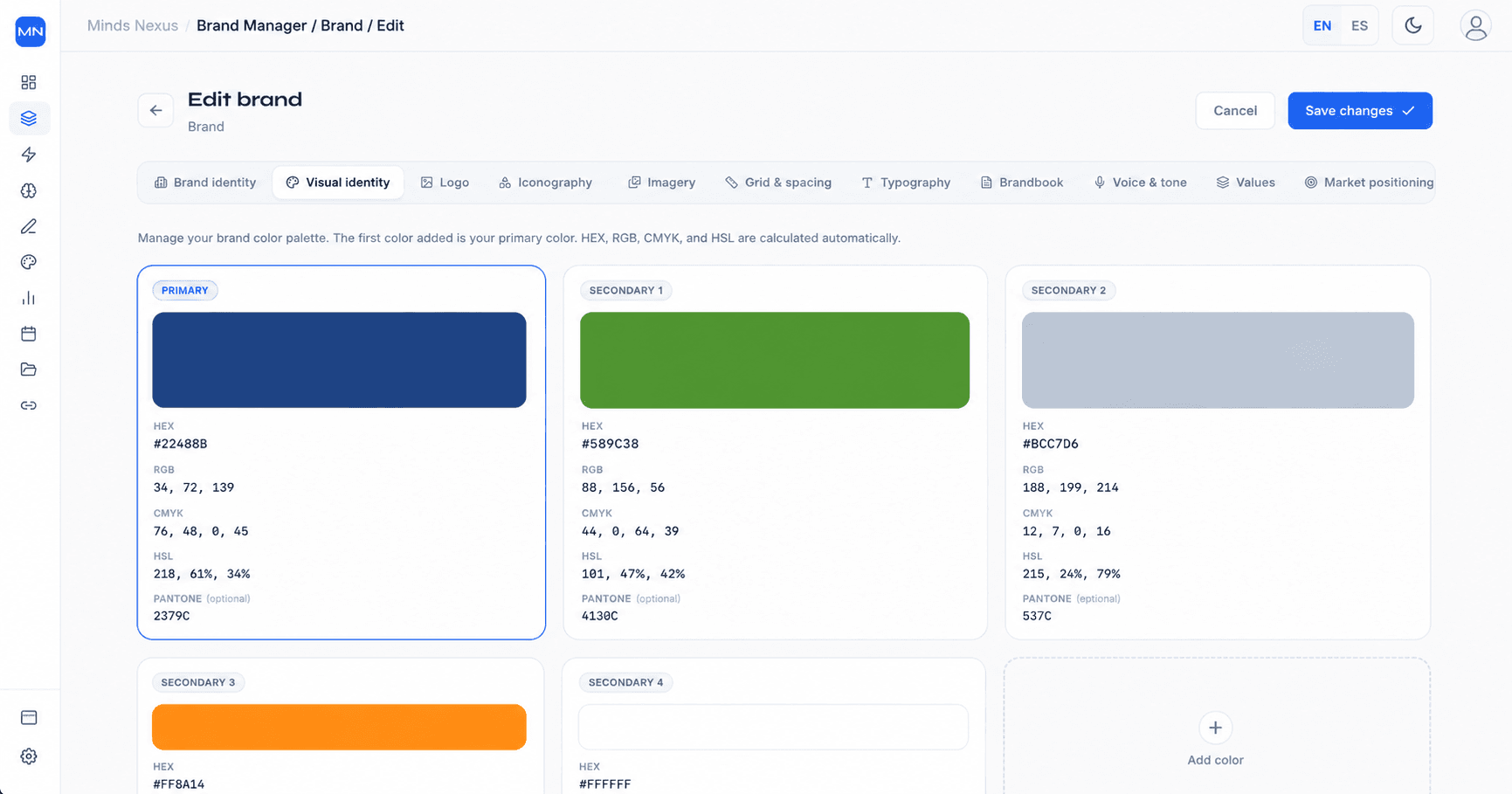Click the Cancel button

click(x=1235, y=111)
